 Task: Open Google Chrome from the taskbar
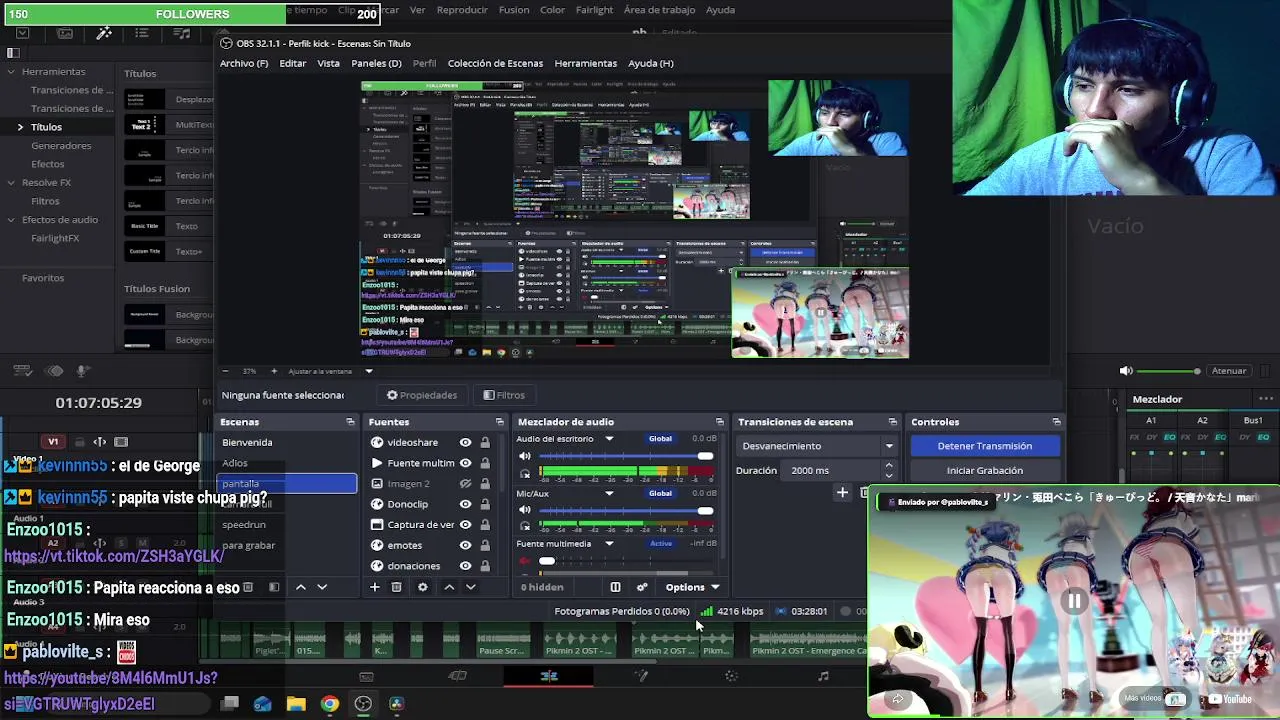(x=329, y=704)
